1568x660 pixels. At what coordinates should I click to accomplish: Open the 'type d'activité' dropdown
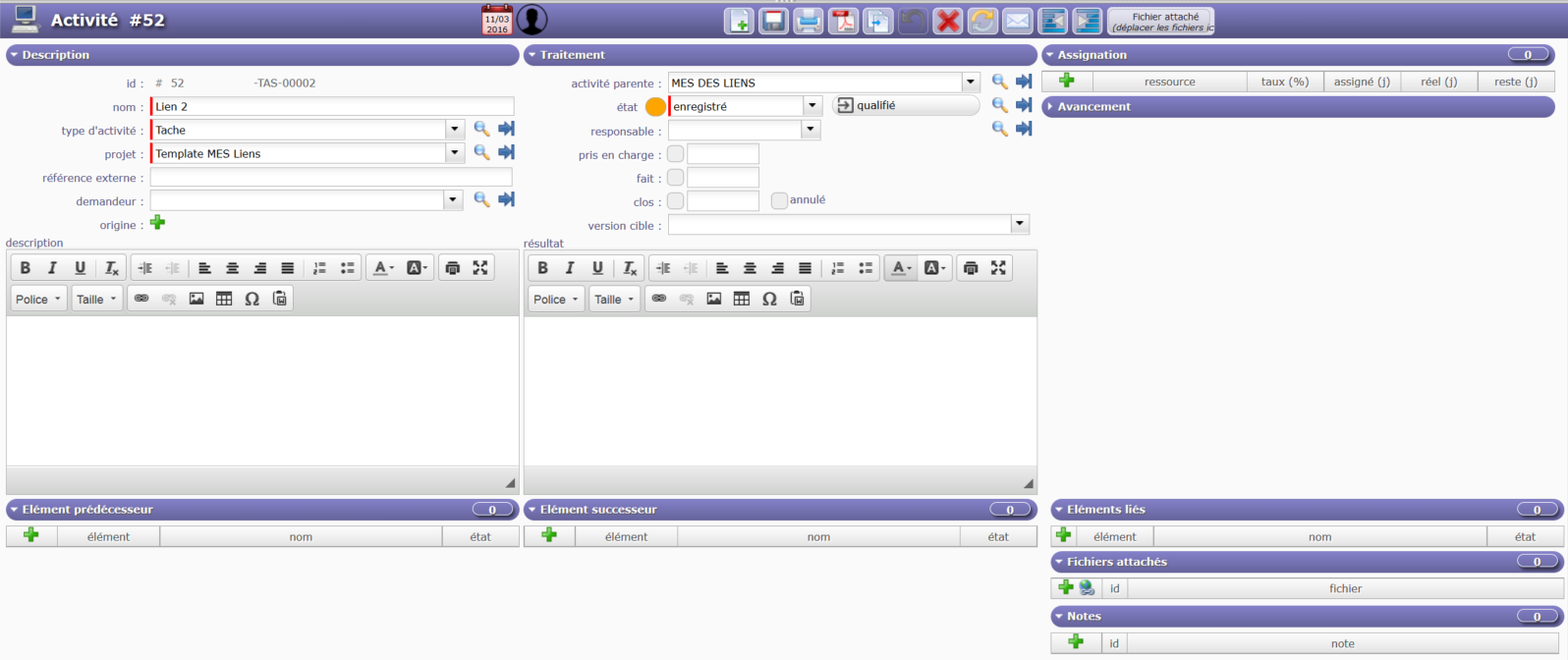[454, 130]
